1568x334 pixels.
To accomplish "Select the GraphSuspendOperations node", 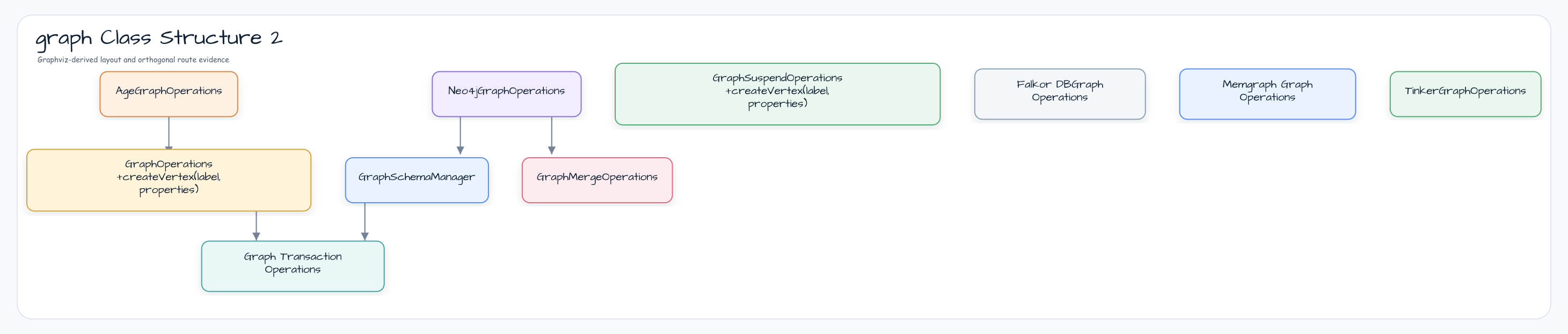I will point(777,94).
